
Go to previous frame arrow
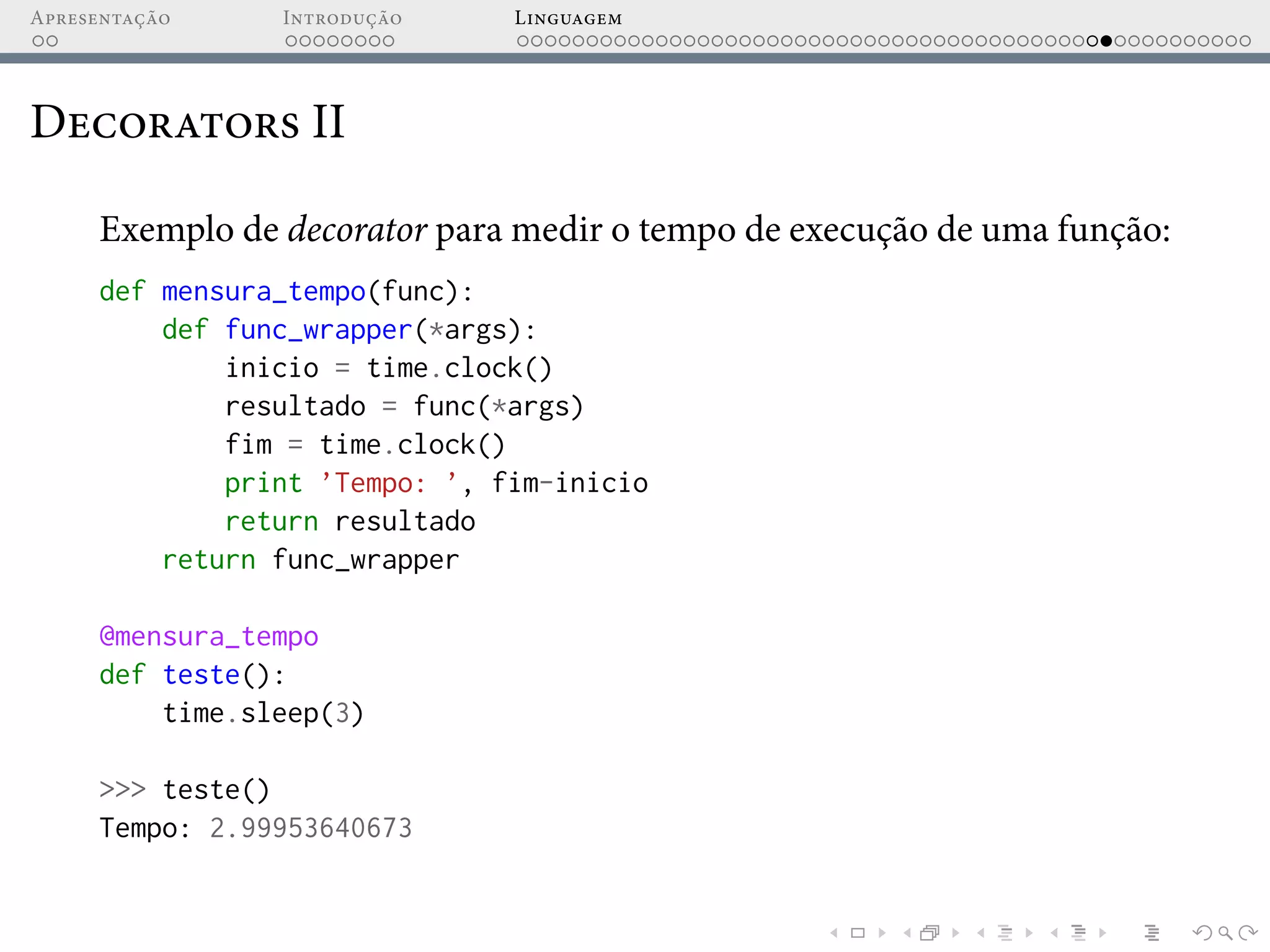(907, 933)
